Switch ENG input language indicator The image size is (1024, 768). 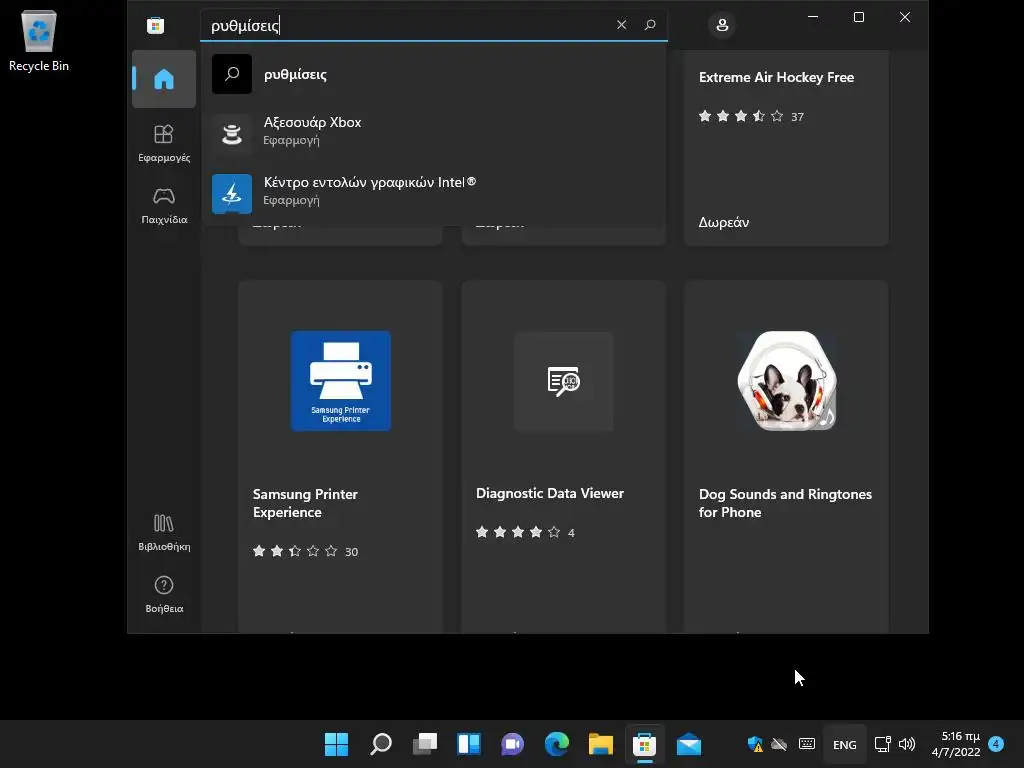[844, 744]
